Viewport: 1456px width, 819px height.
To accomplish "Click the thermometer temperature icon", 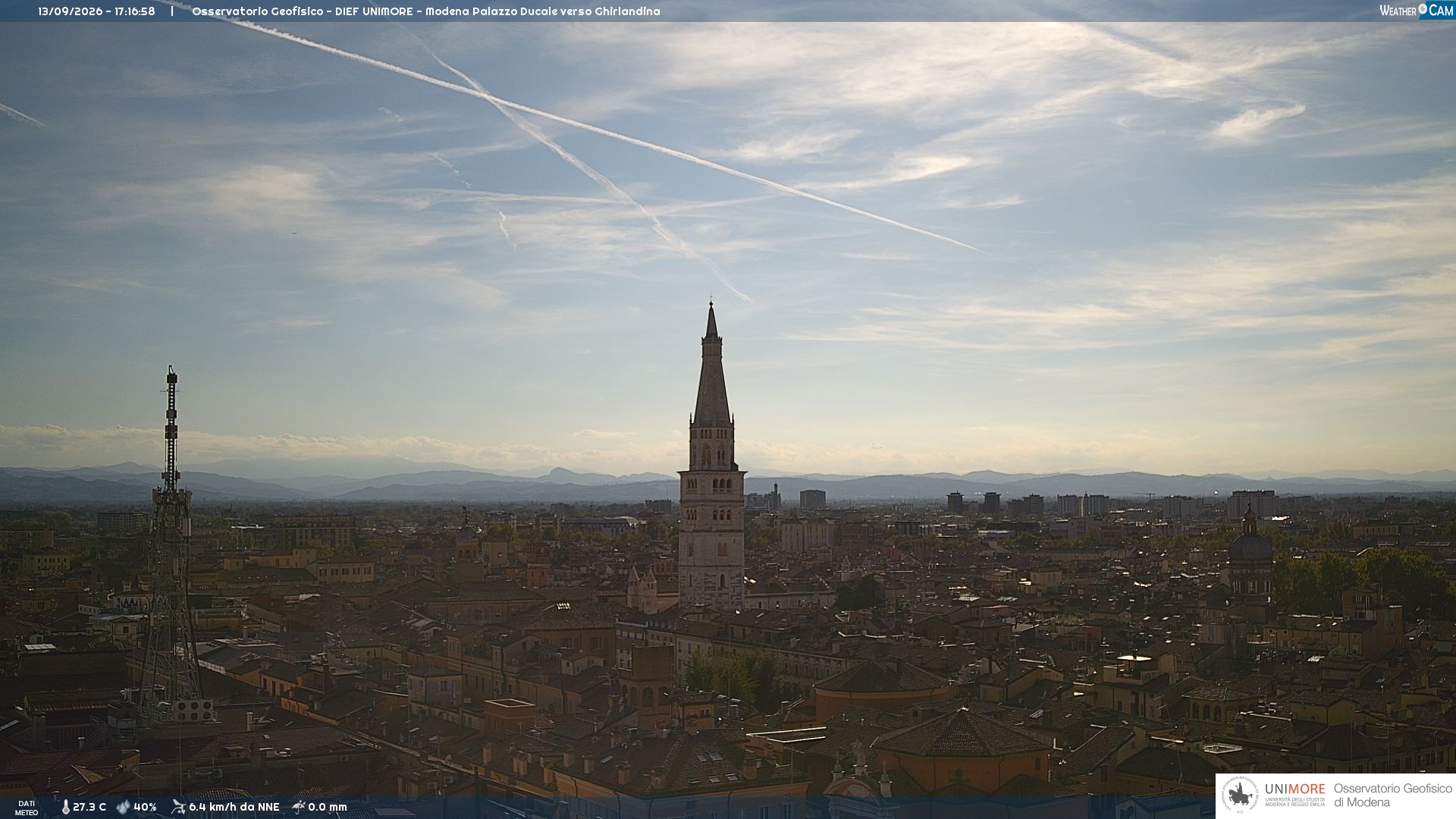I will [65, 807].
